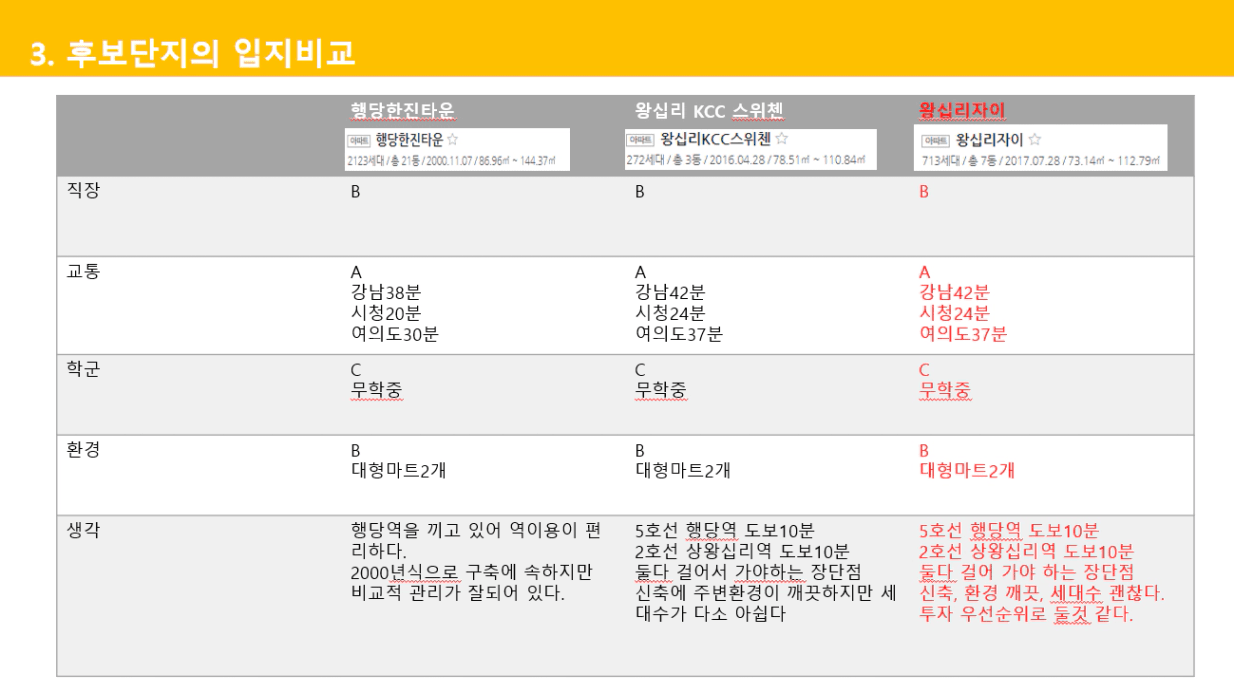Click red line 신축, 환경 깨끗, 세대수 괜찮다.
Viewport: 1234px width, 693px height.
point(1041,593)
